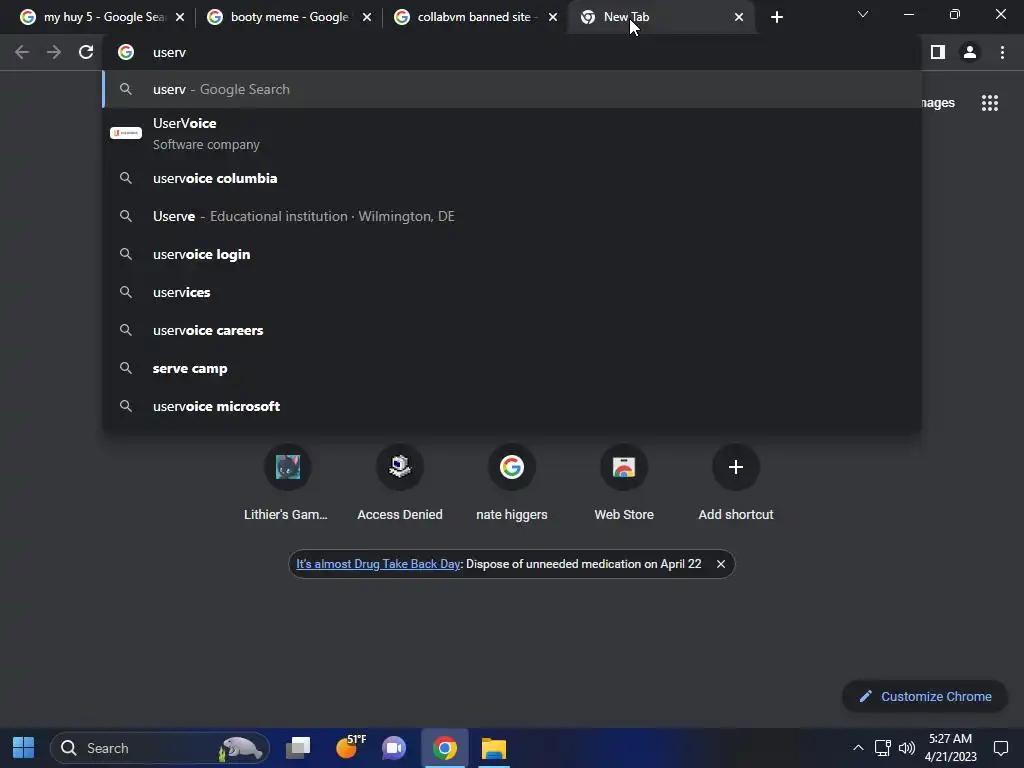Click the Chrome taskbar icon

445,748
